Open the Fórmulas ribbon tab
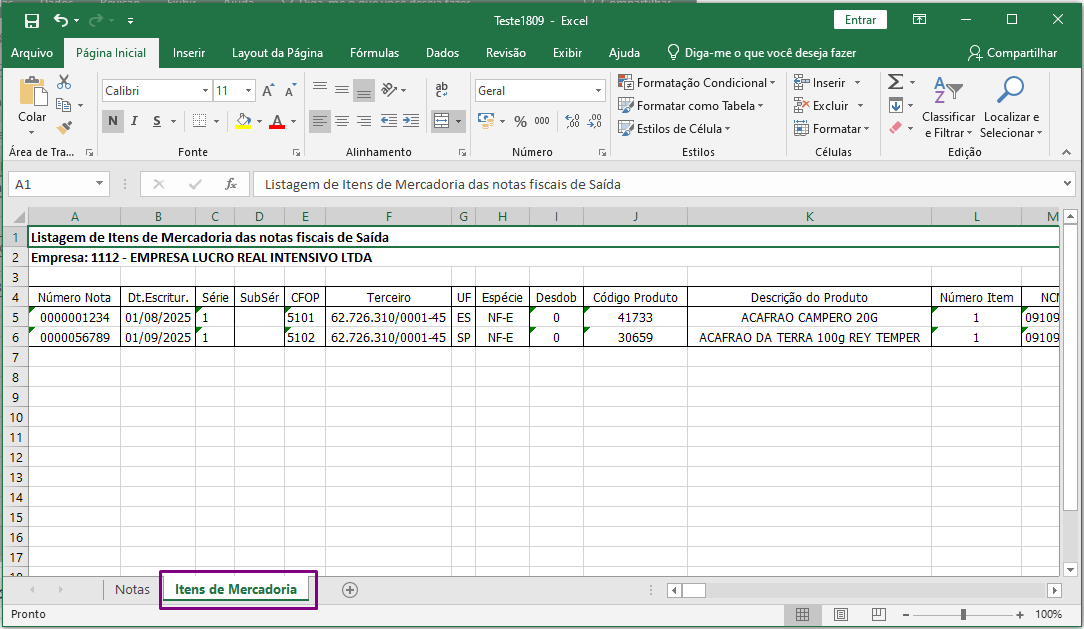 pyautogui.click(x=374, y=53)
